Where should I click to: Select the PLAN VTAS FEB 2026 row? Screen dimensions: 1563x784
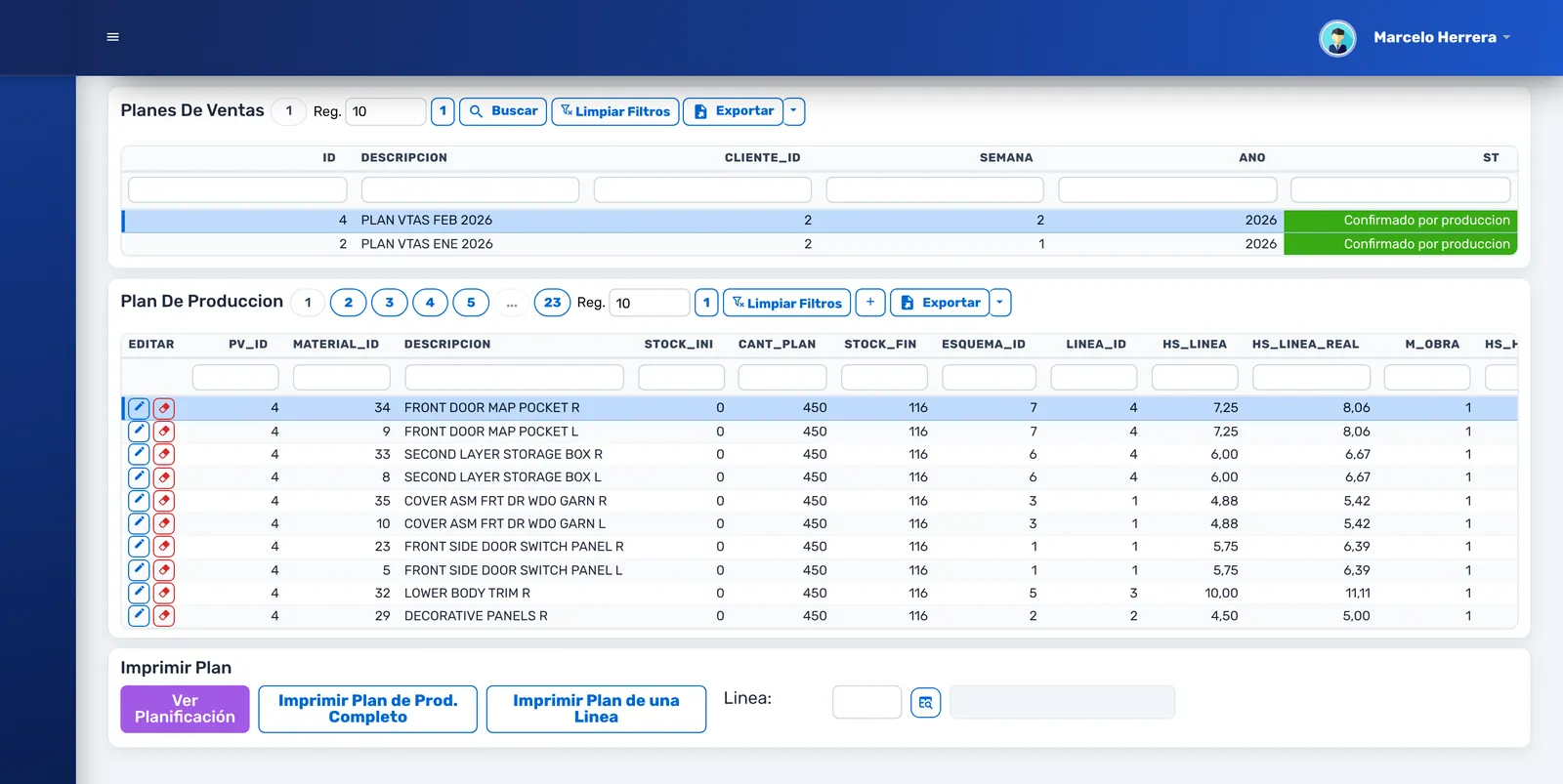[x=819, y=221]
